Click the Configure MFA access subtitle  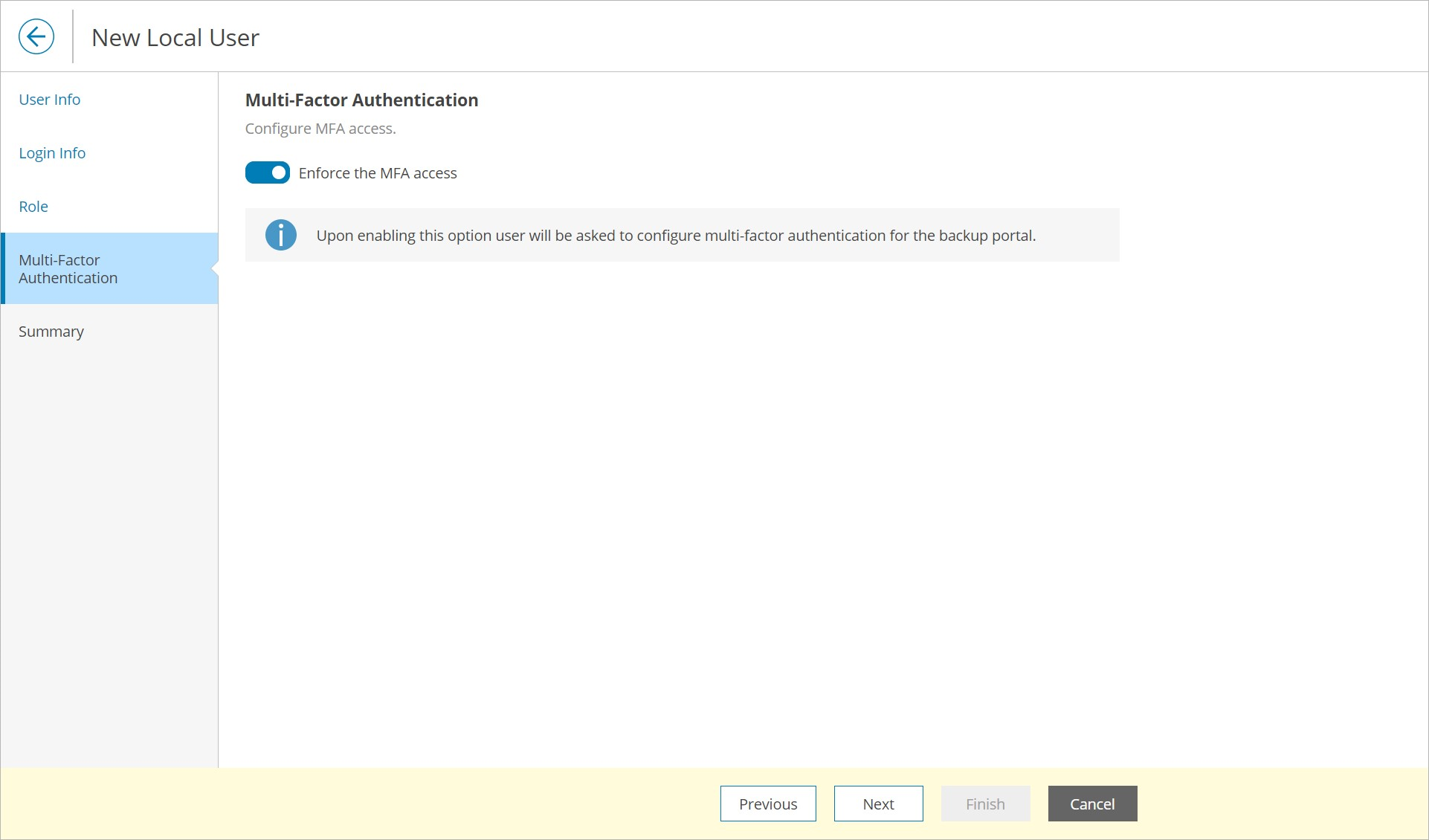pos(320,129)
